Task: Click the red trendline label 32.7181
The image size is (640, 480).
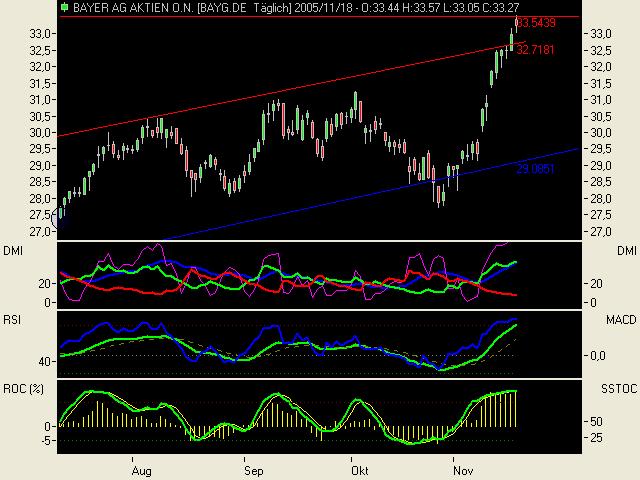Action: (536, 50)
